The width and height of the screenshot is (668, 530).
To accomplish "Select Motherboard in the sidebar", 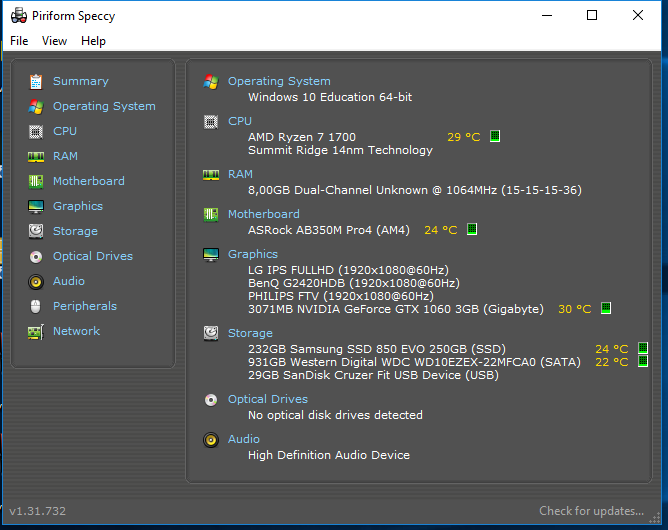I will 89,181.
